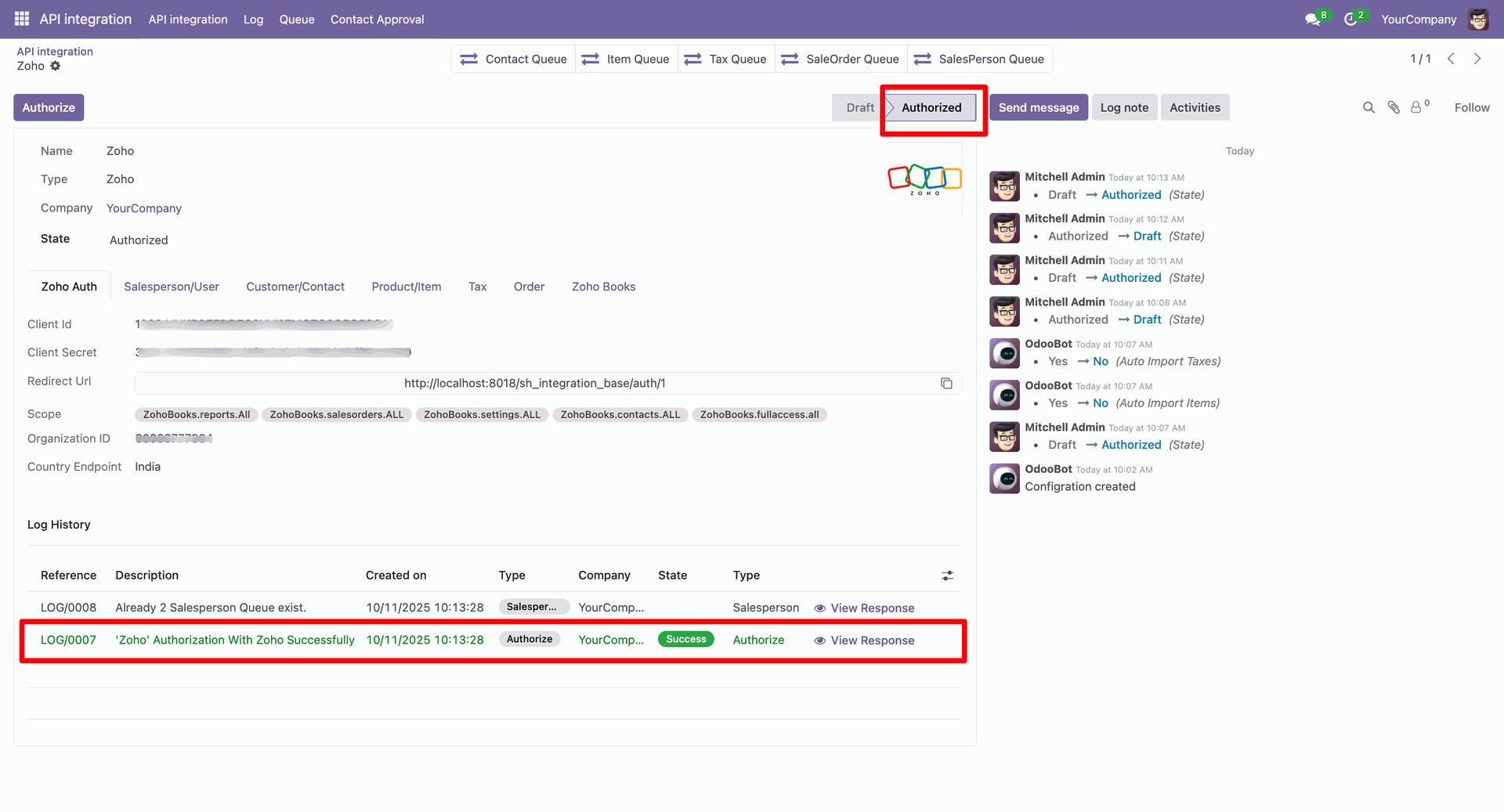Click the gear icon beside Zoho

(x=56, y=66)
